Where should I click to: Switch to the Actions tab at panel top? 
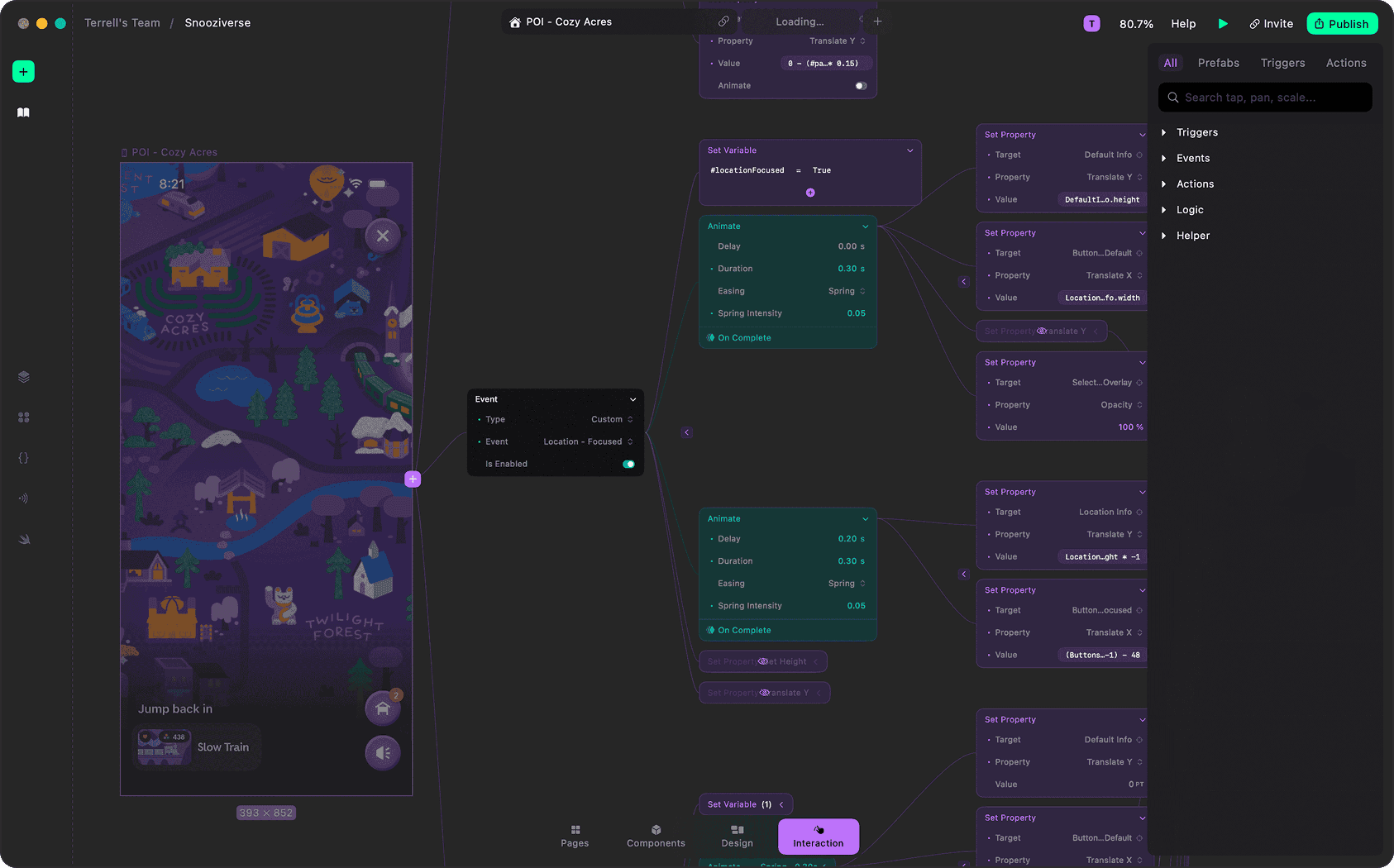(x=1346, y=63)
